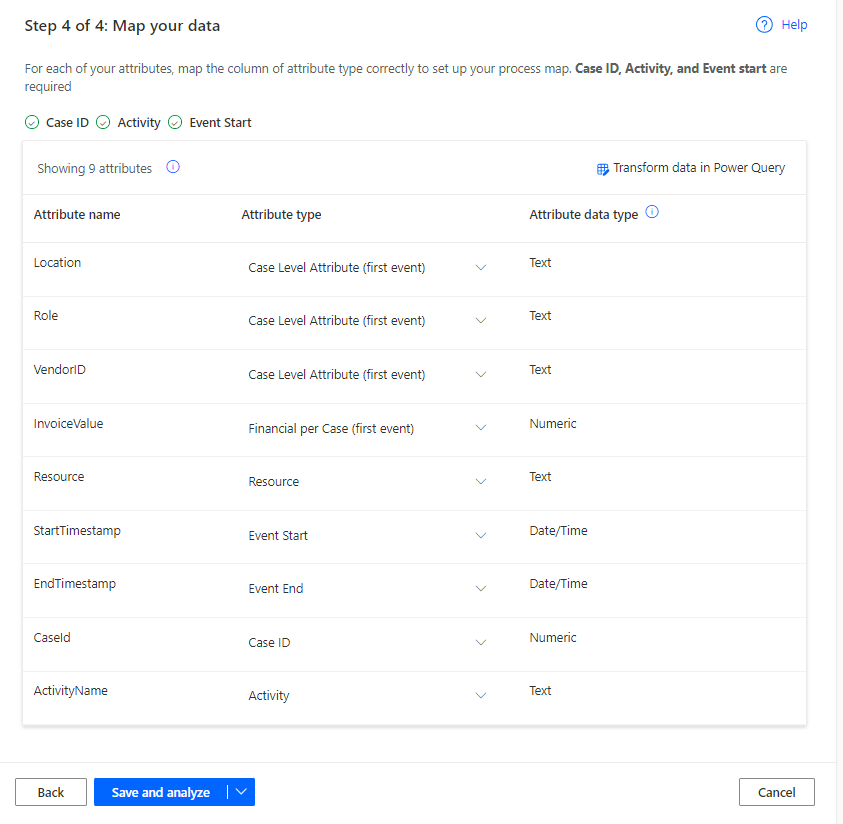The image size is (843, 824).
Task: Open the EndTimestamp Event End dropdown
Action: [x=481, y=589]
